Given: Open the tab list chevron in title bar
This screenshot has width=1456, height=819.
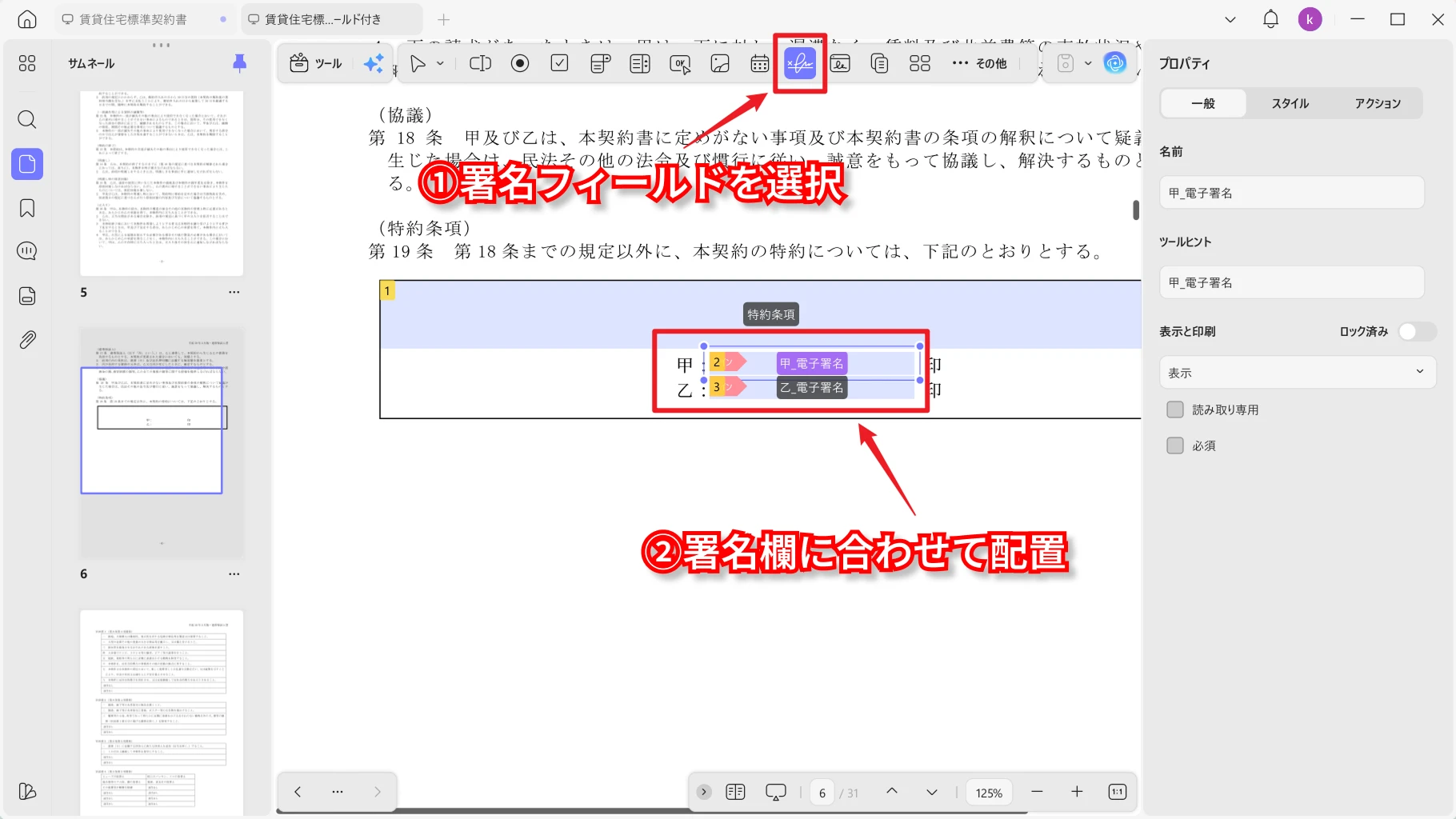Looking at the screenshot, I should click(1230, 19).
